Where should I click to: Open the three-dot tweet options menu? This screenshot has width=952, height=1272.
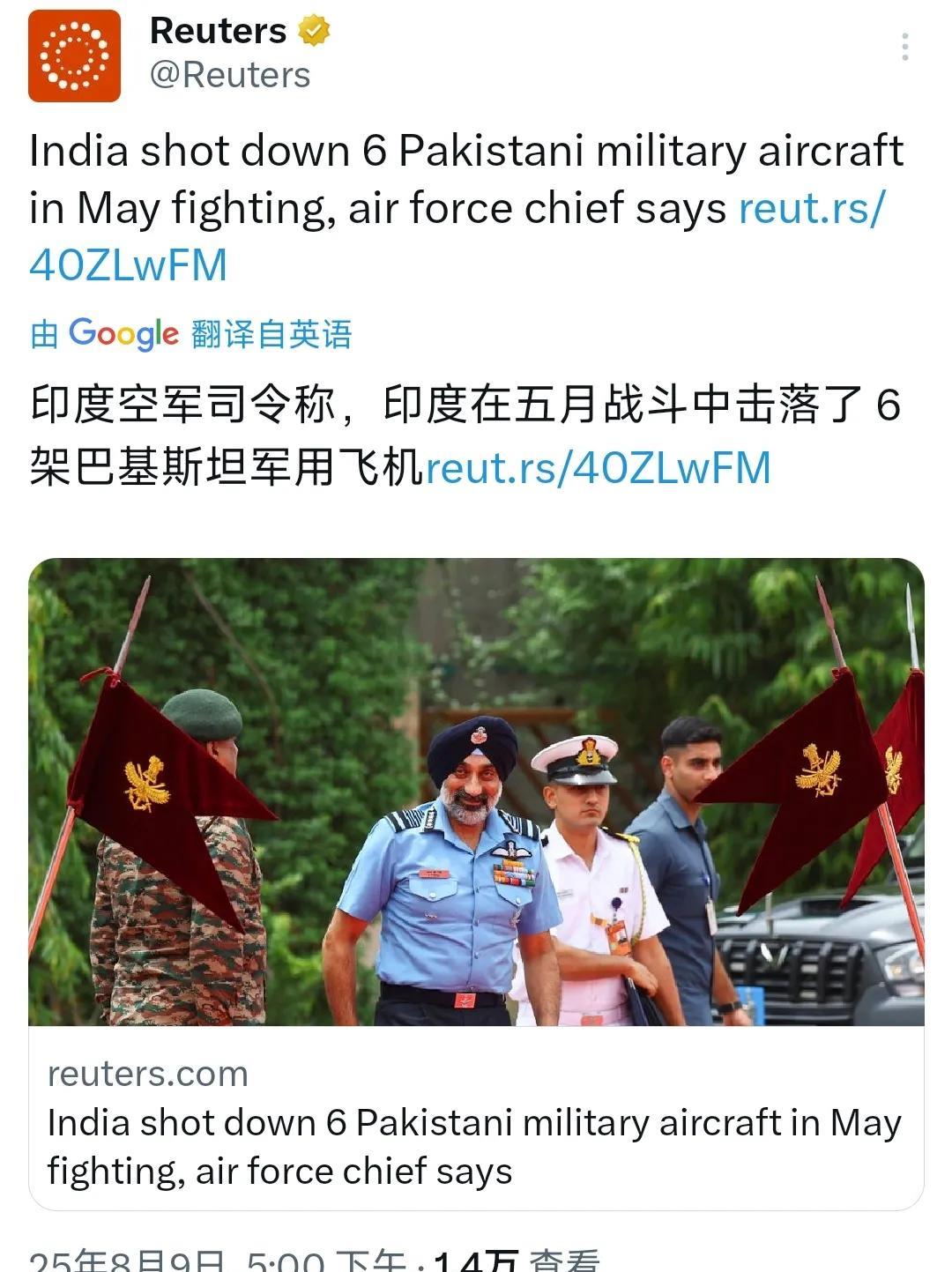click(x=904, y=47)
